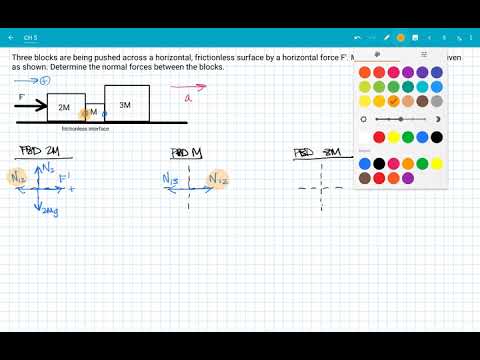Choose the gray swatch
This screenshot has height=360, width=480.
(x=437, y=101)
